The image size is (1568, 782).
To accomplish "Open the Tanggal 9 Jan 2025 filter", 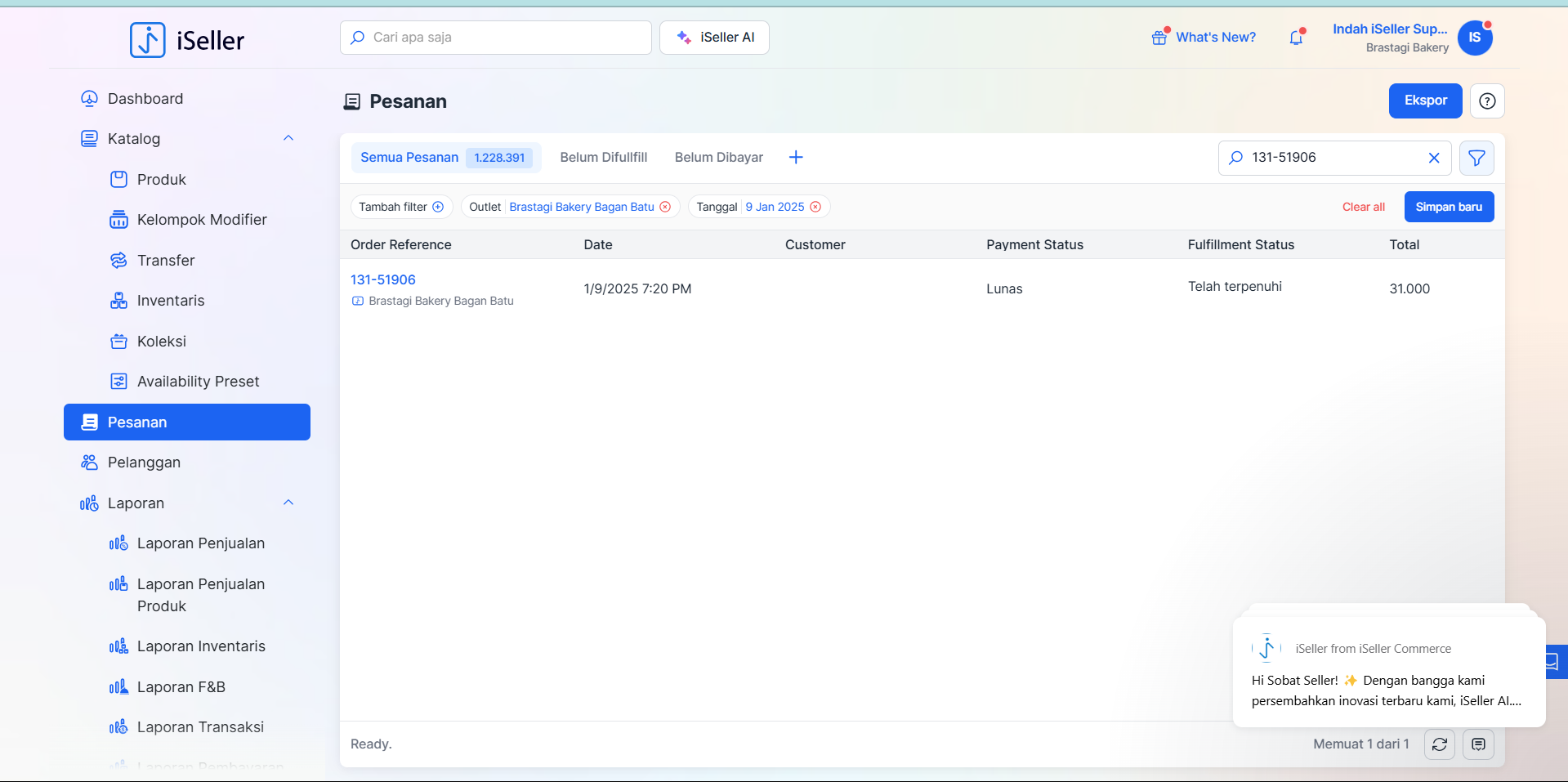I will click(775, 207).
